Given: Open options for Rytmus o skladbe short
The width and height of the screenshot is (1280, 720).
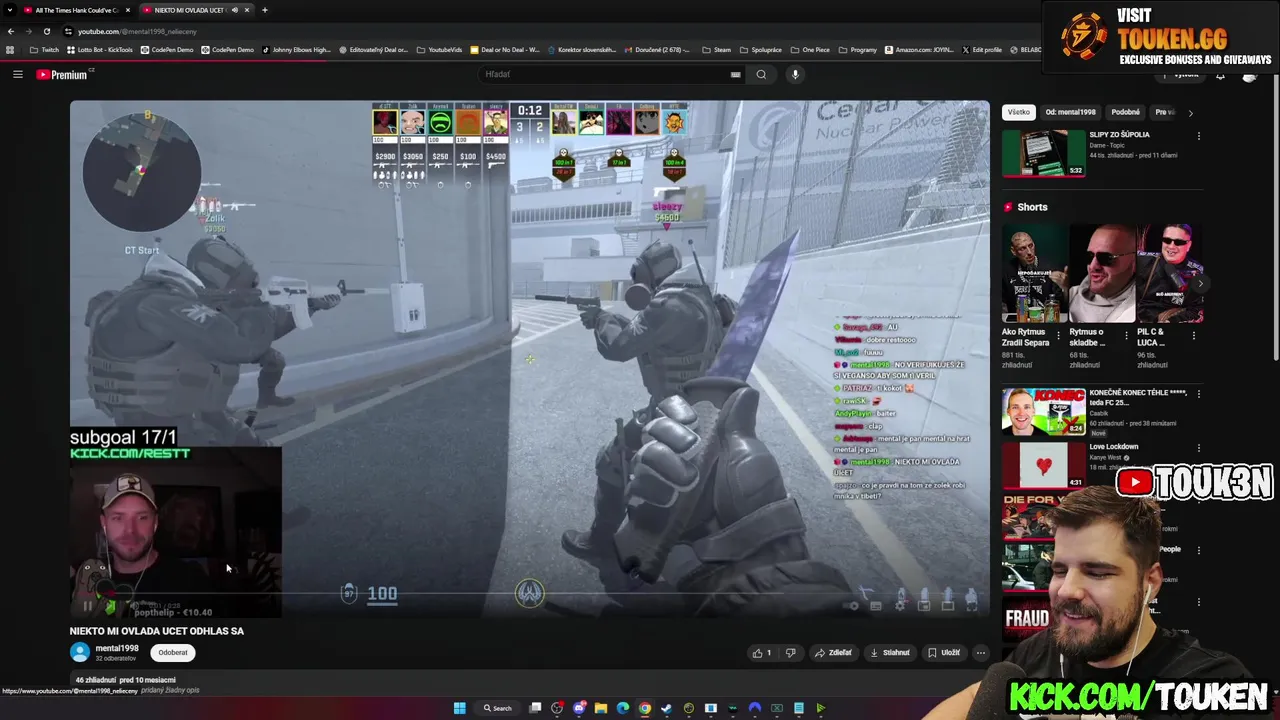Looking at the screenshot, I should 1126,335.
